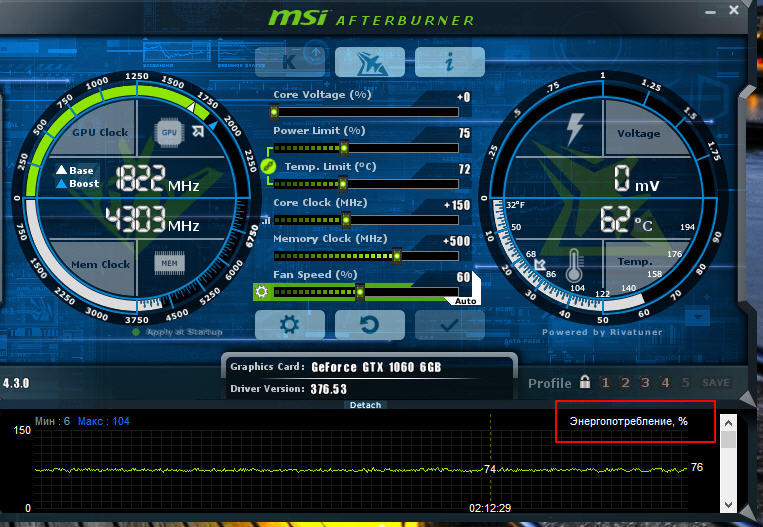
Task: Click the profile lock icon
Action: tap(585, 382)
